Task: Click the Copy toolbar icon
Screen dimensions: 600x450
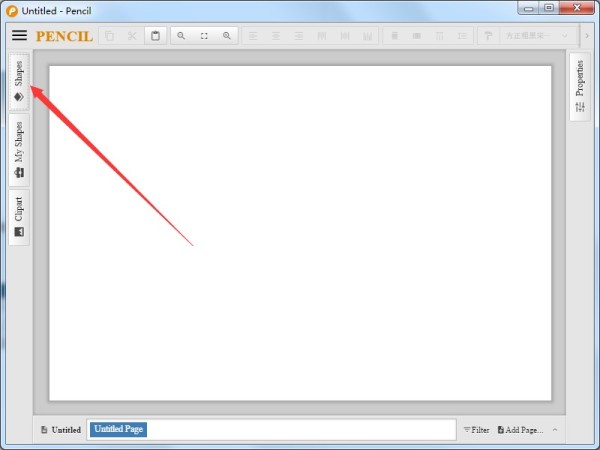Action: tap(109, 36)
